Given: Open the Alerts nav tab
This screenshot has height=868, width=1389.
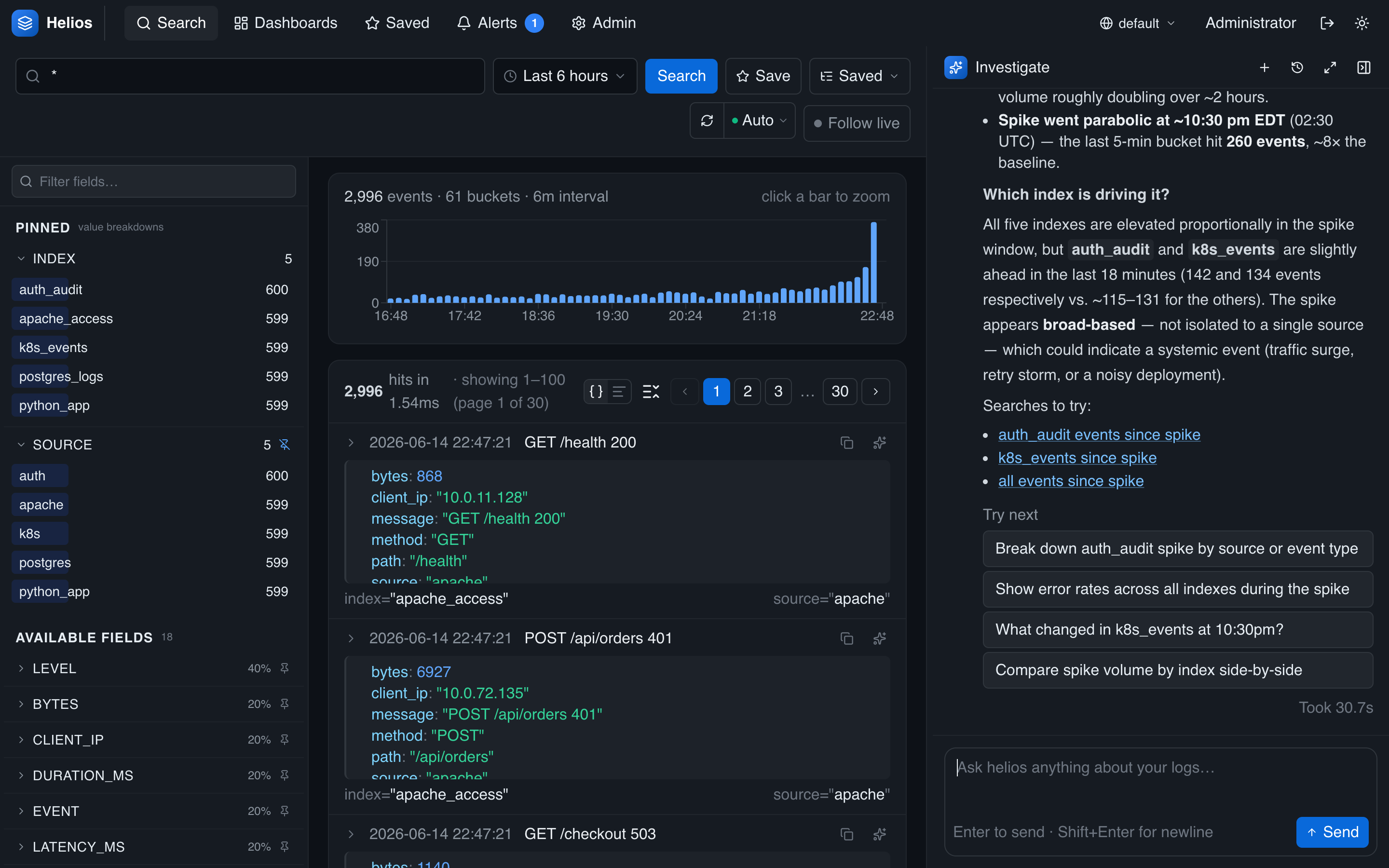Looking at the screenshot, I should 500,23.
